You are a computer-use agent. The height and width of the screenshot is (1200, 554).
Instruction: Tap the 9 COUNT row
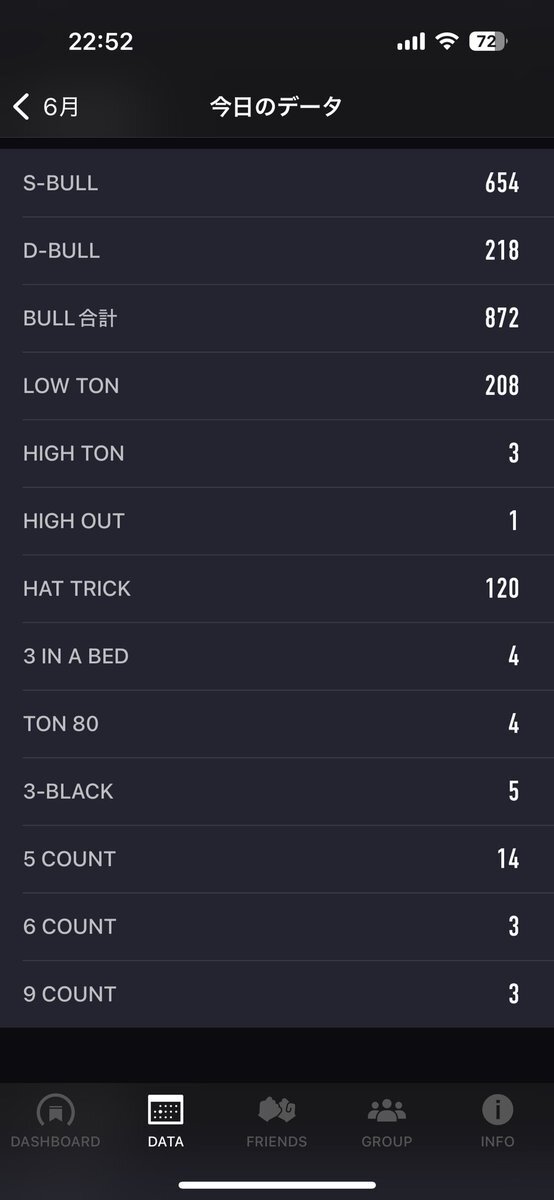pos(277,994)
